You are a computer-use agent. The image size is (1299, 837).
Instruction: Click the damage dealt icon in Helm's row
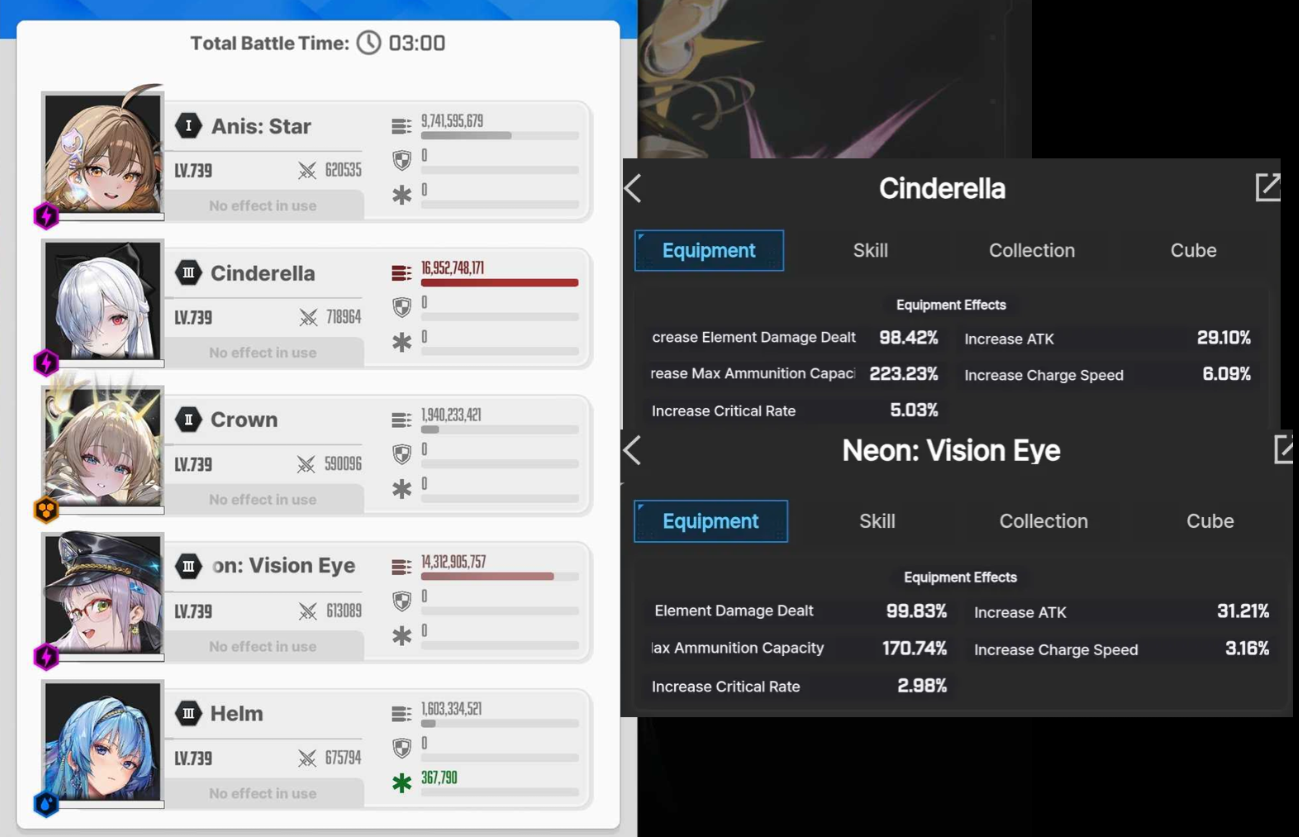pyautogui.click(x=401, y=714)
